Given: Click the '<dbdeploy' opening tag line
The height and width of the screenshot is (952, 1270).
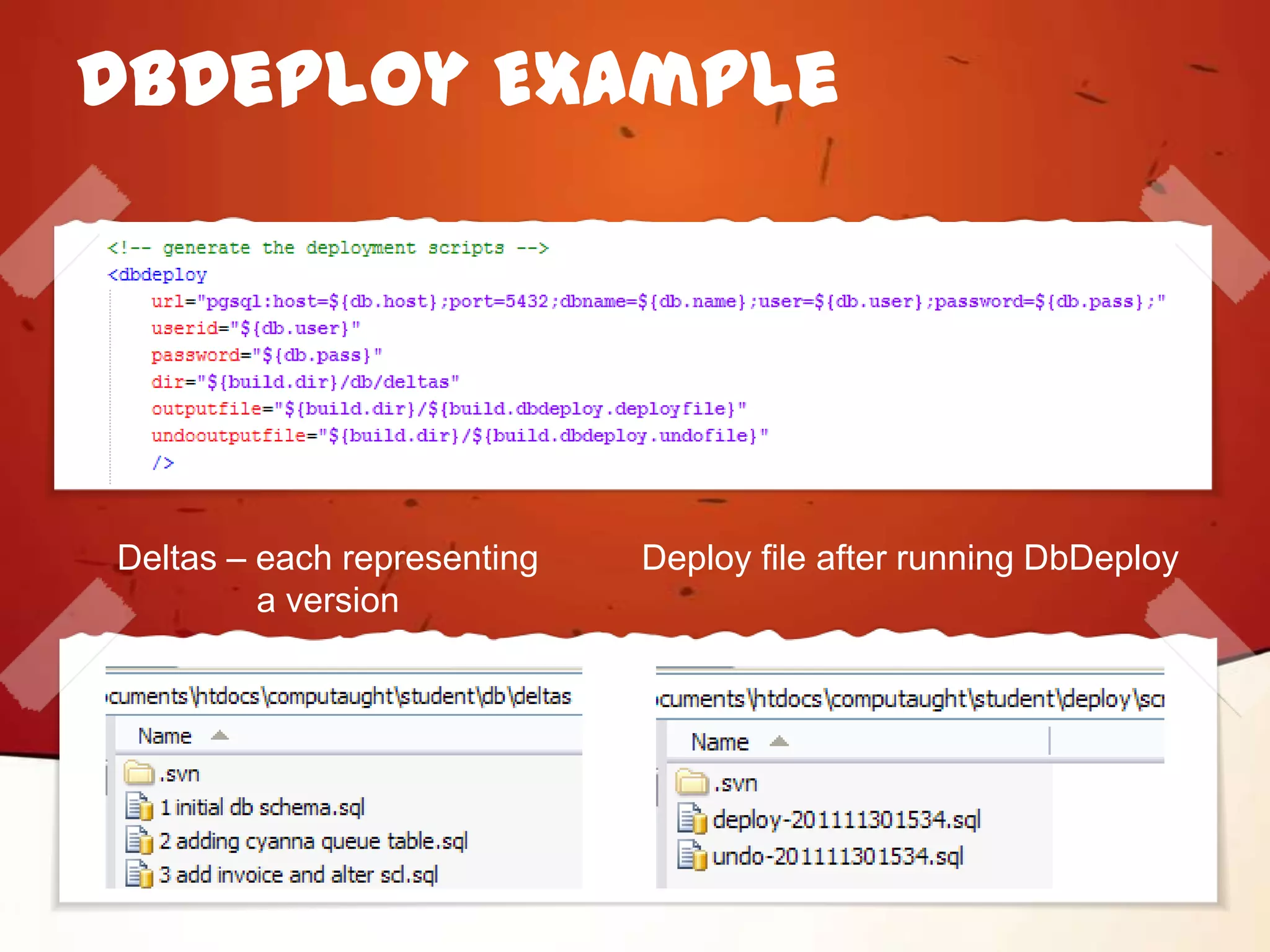Looking at the screenshot, I should (158, 275).
